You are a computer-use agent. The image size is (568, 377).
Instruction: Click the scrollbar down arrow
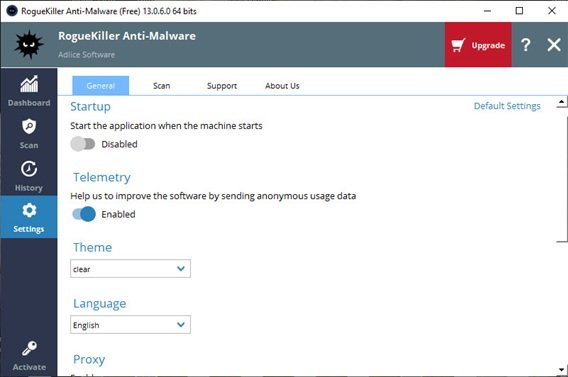pos(561,370)
